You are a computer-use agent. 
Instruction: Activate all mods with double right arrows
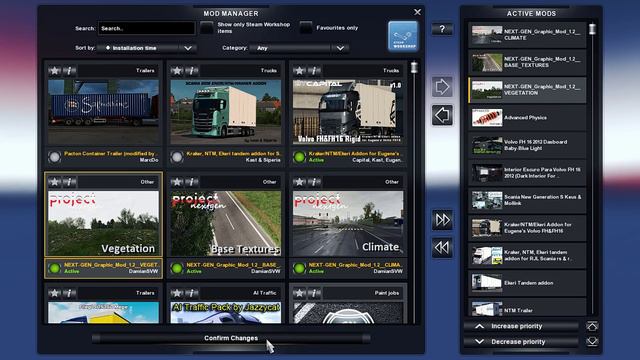click(x=442, y=220)
